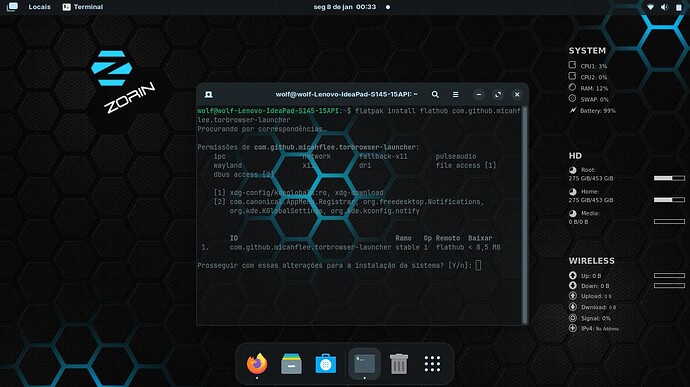690x387 pixels.
Task: Open the clock and calendar panel
Action: [x=345, y=7]
